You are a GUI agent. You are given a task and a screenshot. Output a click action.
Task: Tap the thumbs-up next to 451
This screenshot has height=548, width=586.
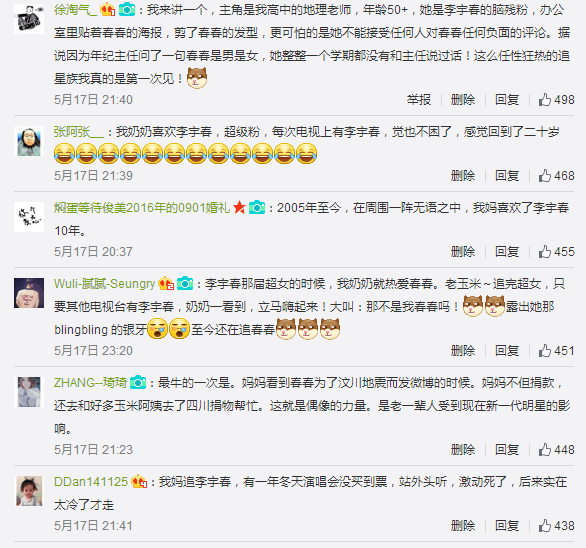545,351
